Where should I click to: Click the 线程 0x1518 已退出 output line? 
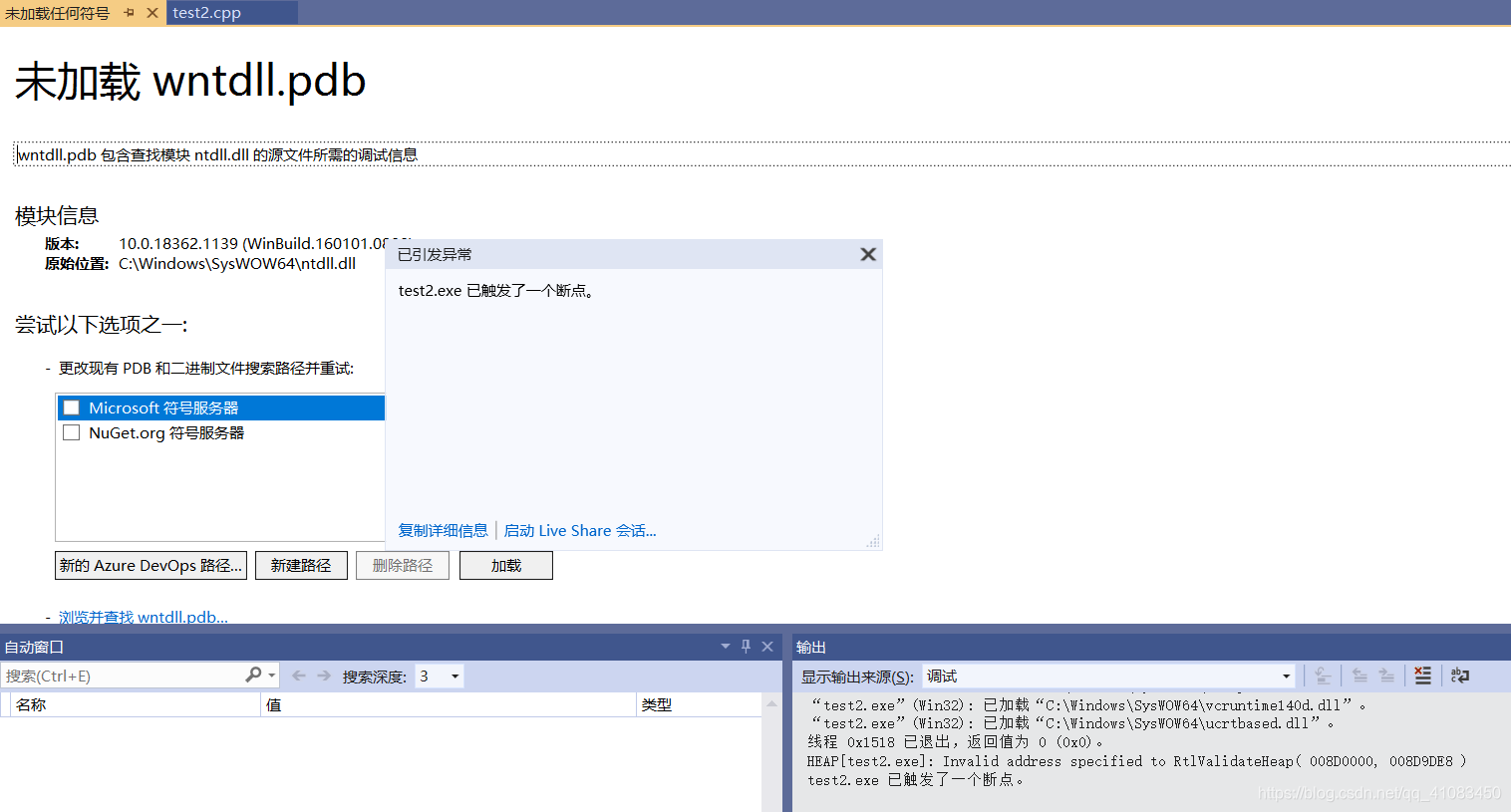coord(956,742)
